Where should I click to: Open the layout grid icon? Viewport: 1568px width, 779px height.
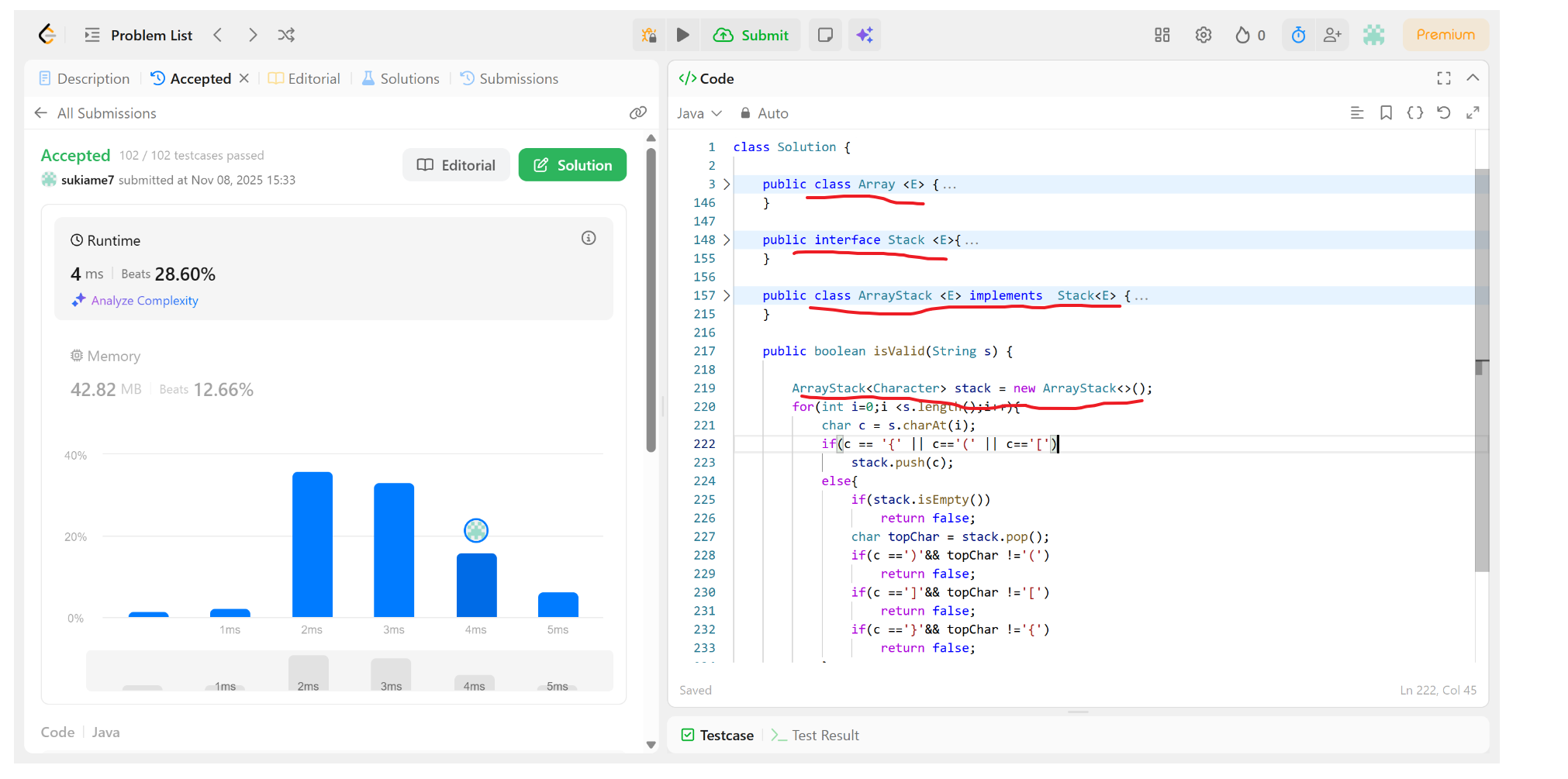coord(1162,35)
